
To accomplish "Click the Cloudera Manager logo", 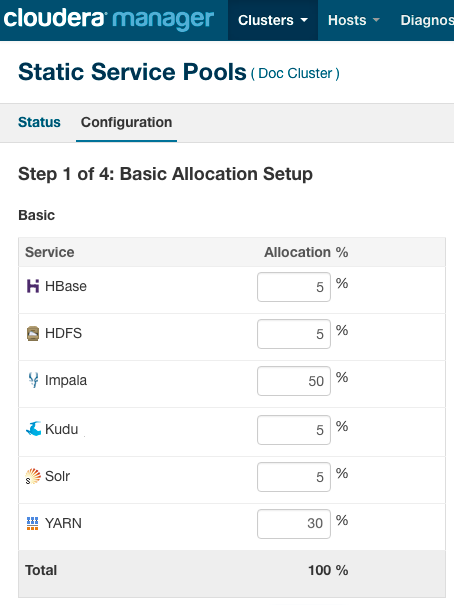I will (x=109, y=19).
